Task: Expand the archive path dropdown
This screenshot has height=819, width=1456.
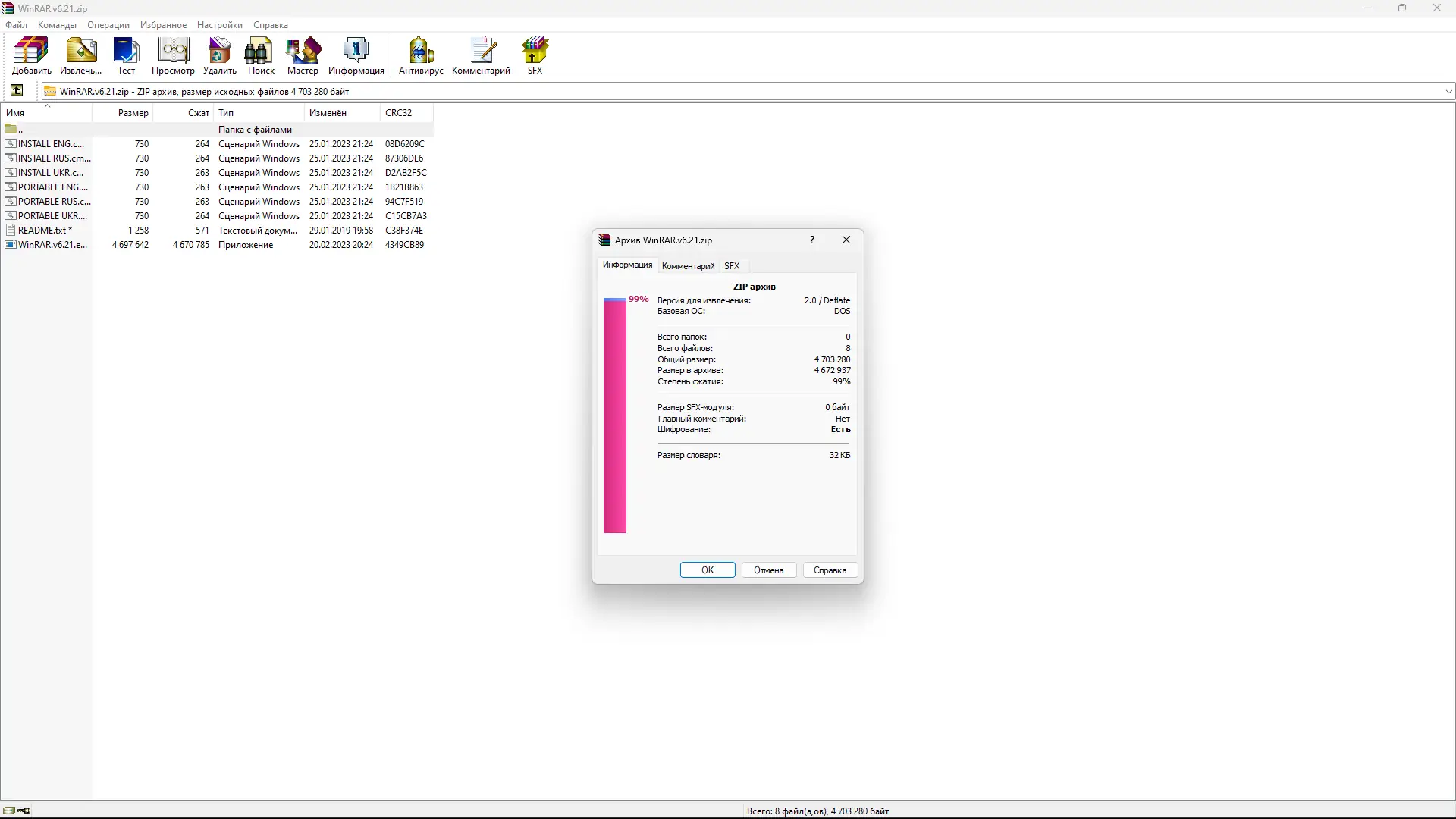Action: [x=1448, y=92]
